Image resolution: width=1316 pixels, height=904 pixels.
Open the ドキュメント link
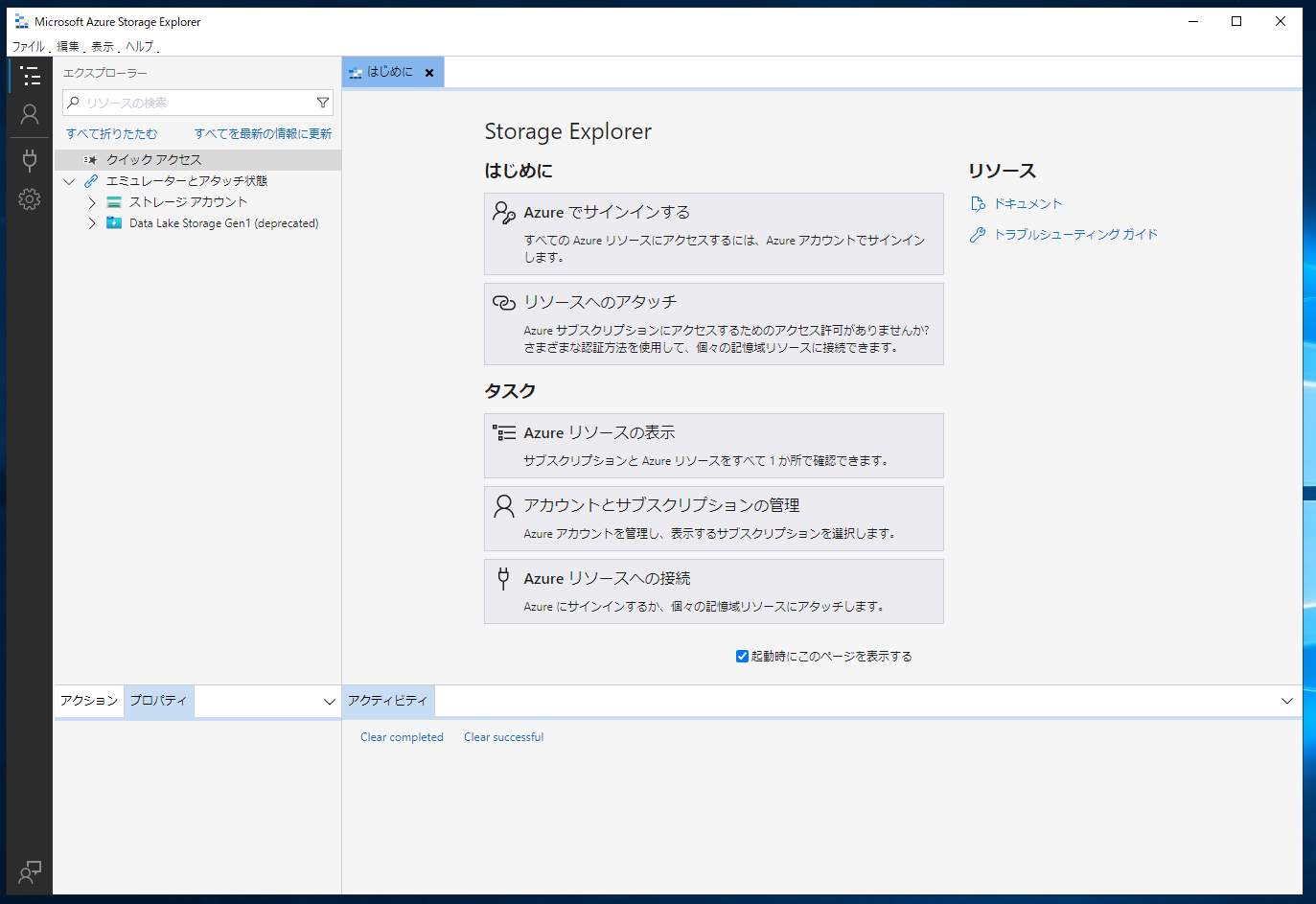(1028, 203)
